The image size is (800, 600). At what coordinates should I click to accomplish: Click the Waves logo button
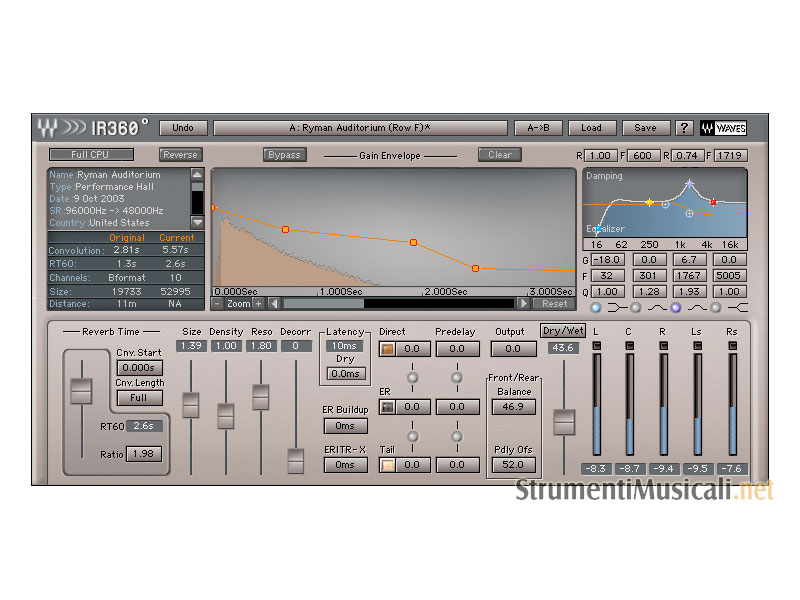pyautogui.click(x=723, y=128)
